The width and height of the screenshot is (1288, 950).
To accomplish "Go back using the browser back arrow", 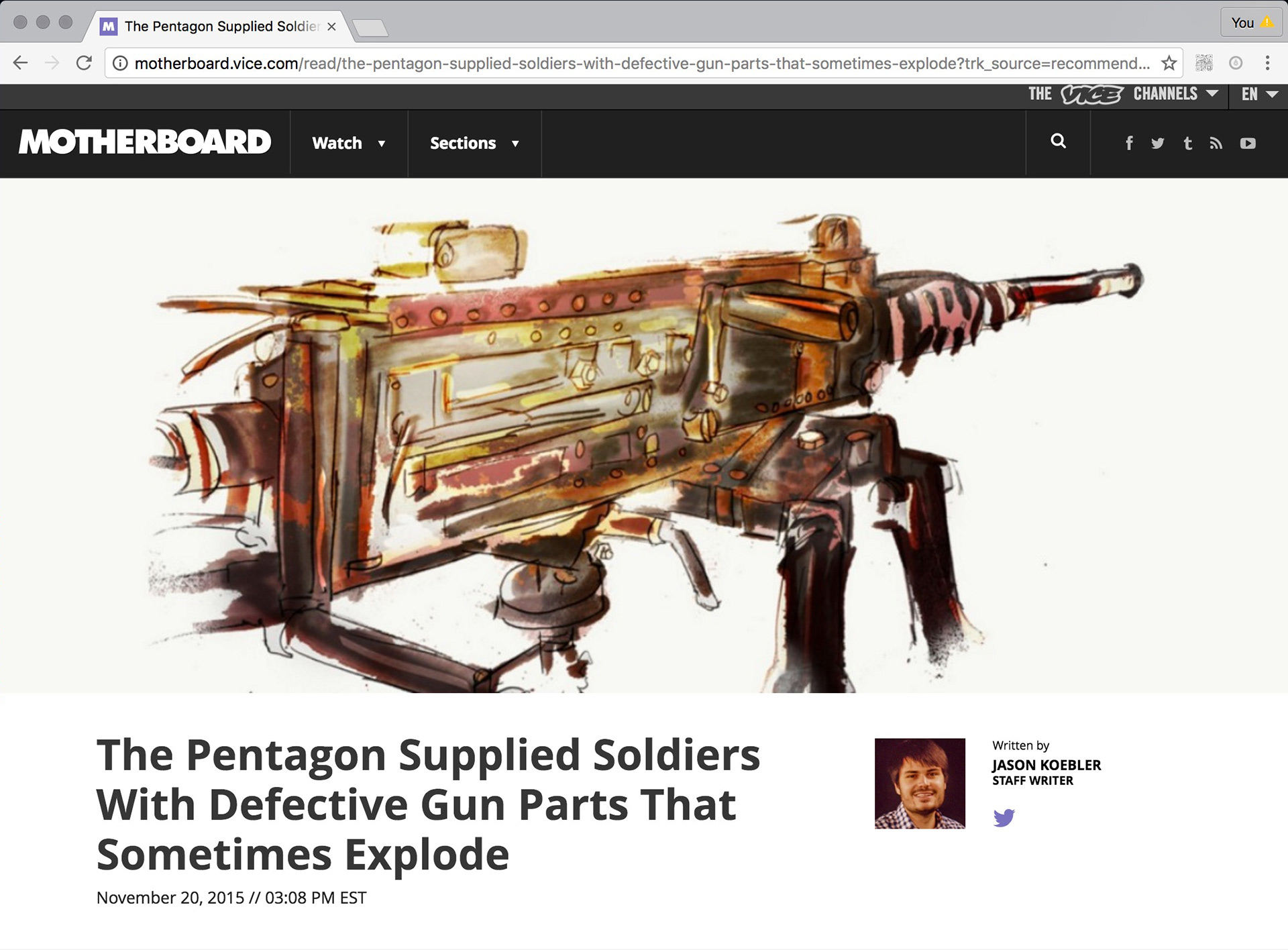I will [21, 63].
